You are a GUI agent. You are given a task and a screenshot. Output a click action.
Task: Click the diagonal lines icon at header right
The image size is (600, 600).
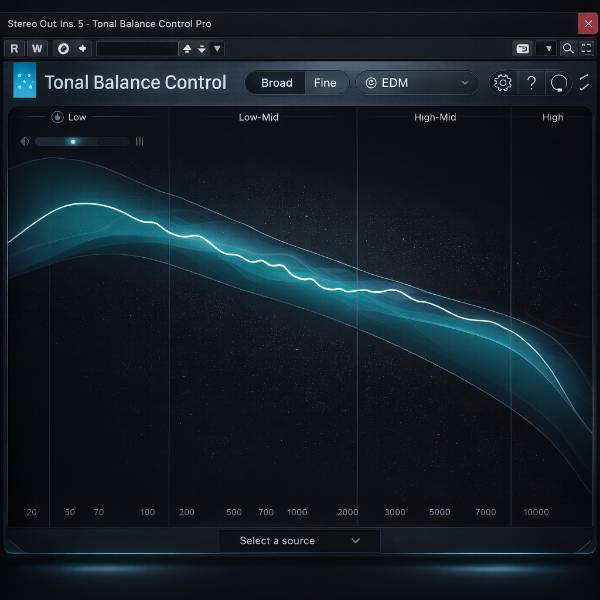[x=585, y=83]
